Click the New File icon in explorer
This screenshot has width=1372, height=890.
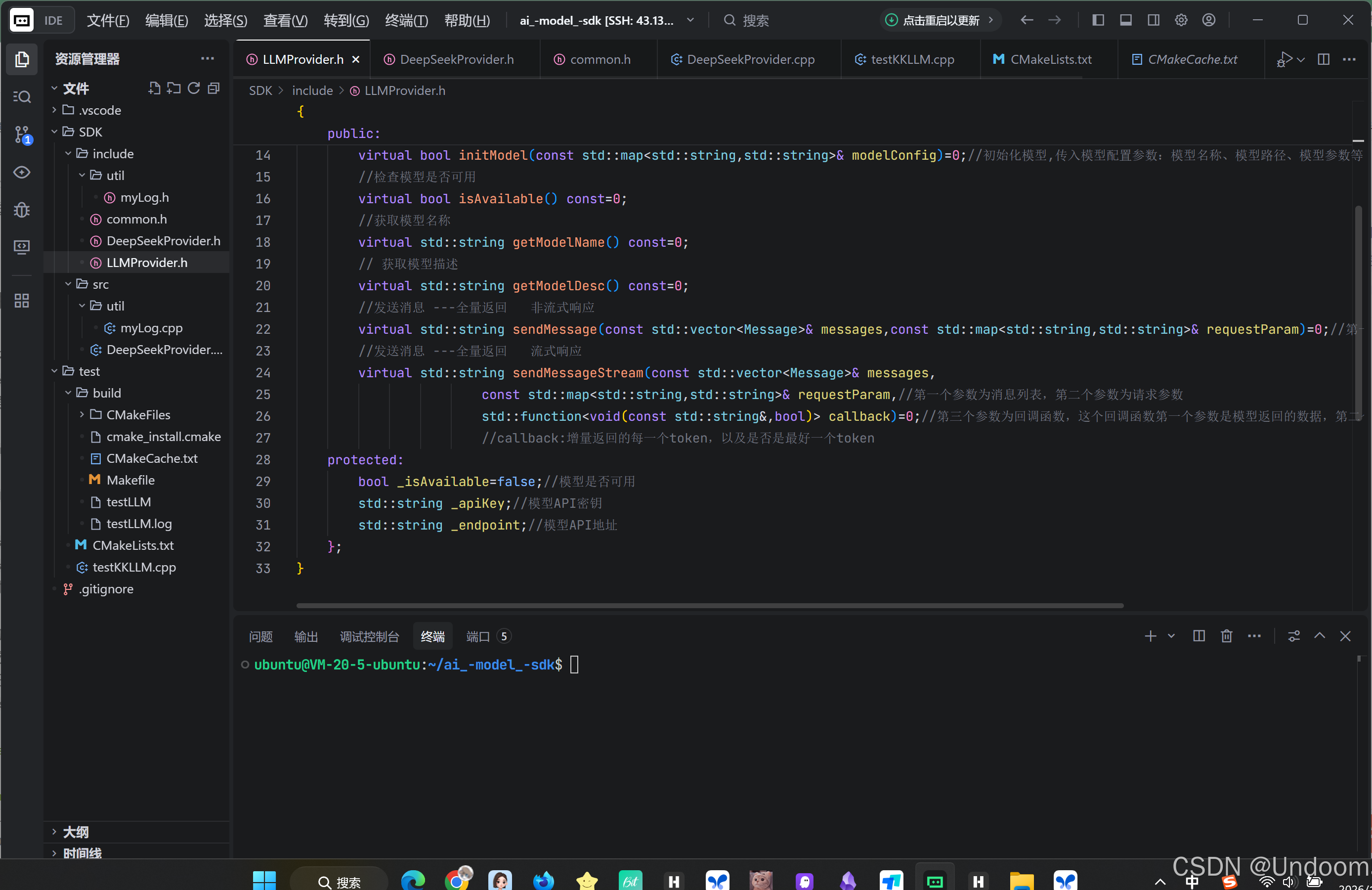click(x=154, y=88)
